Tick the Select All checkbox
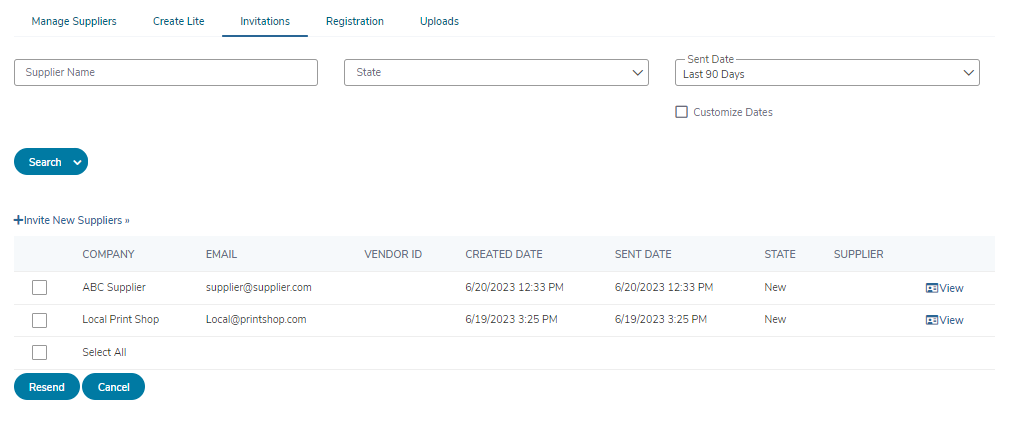The height and width of the screenshot is (431, 1009). (39, 353)
